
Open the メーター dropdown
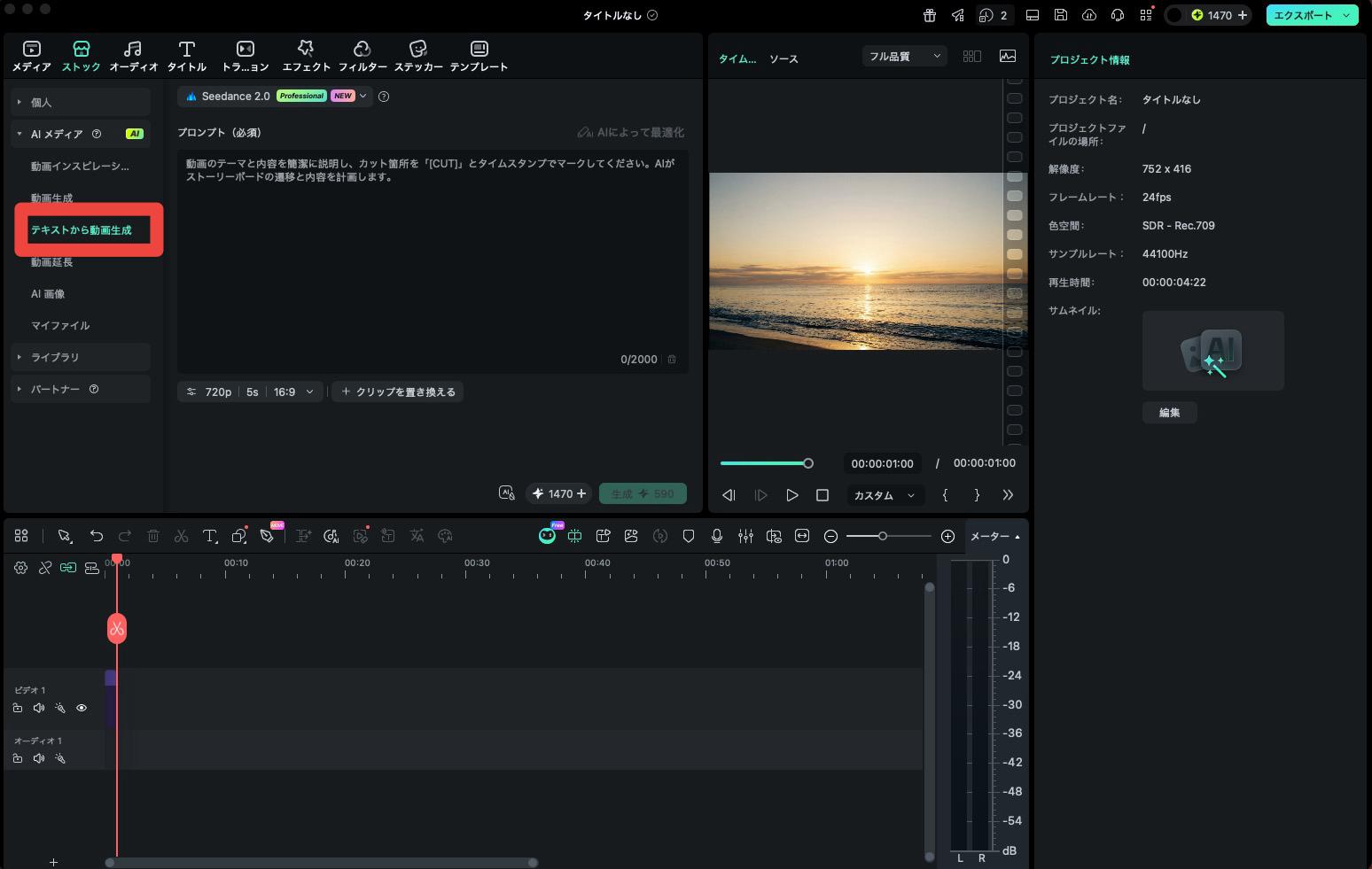[x=994, y=536]
